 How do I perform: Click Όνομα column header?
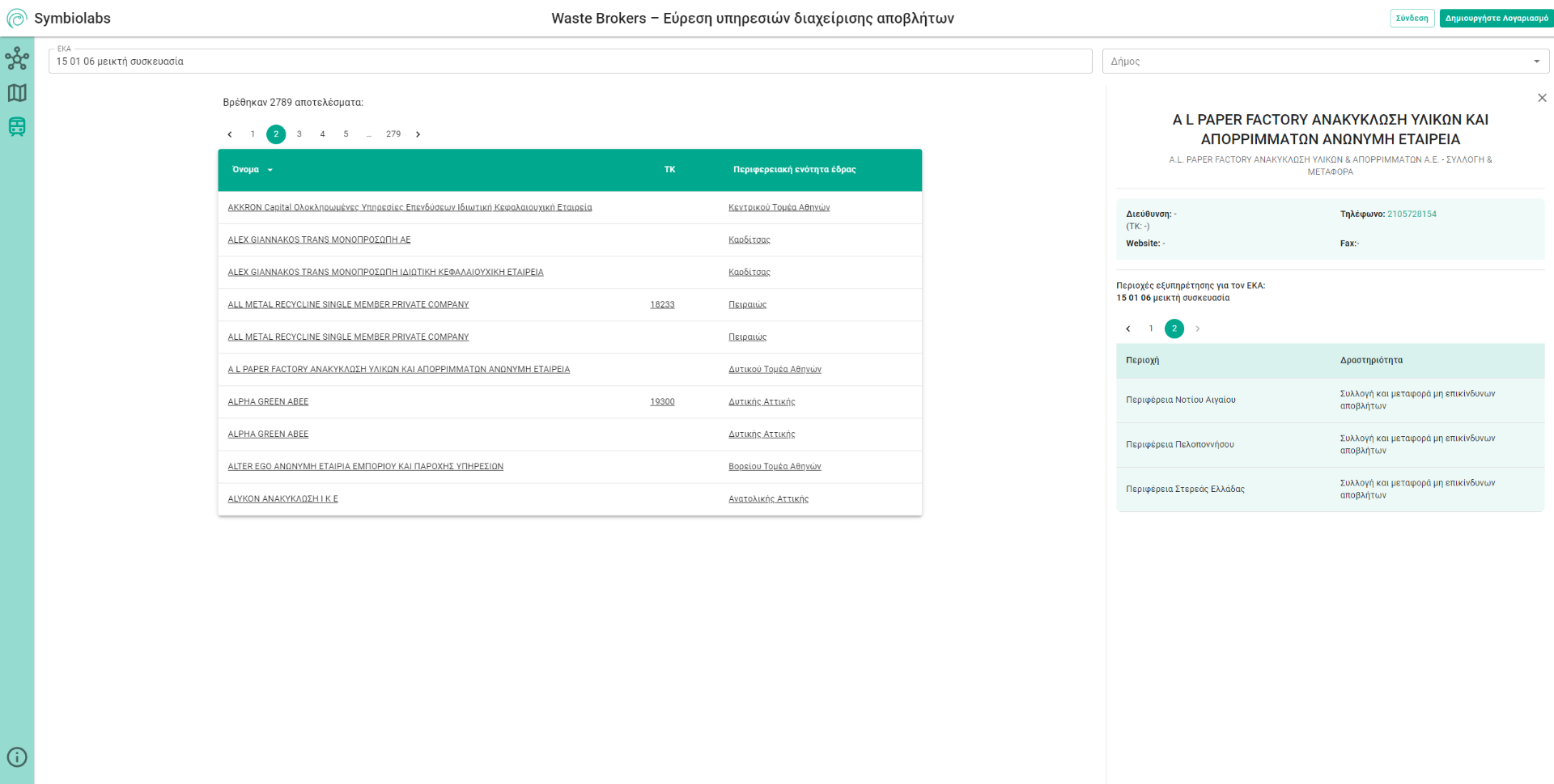coord(245,170)
